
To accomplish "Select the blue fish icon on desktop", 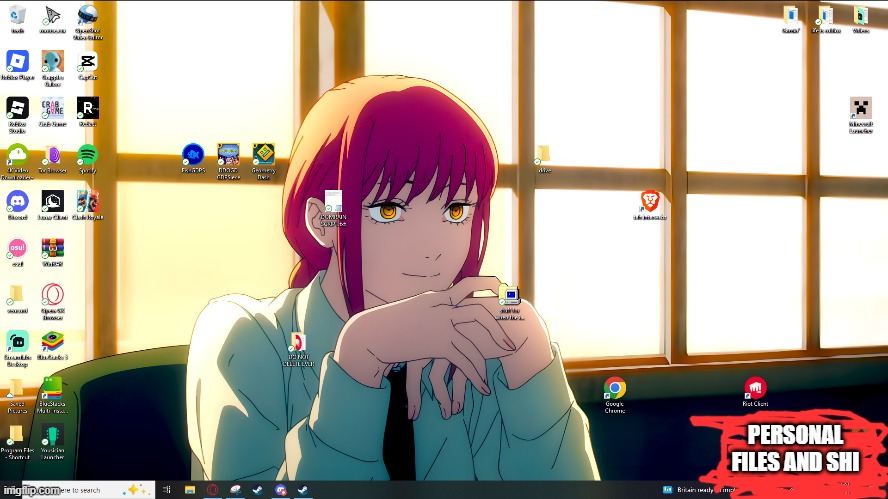I will 193,158.
